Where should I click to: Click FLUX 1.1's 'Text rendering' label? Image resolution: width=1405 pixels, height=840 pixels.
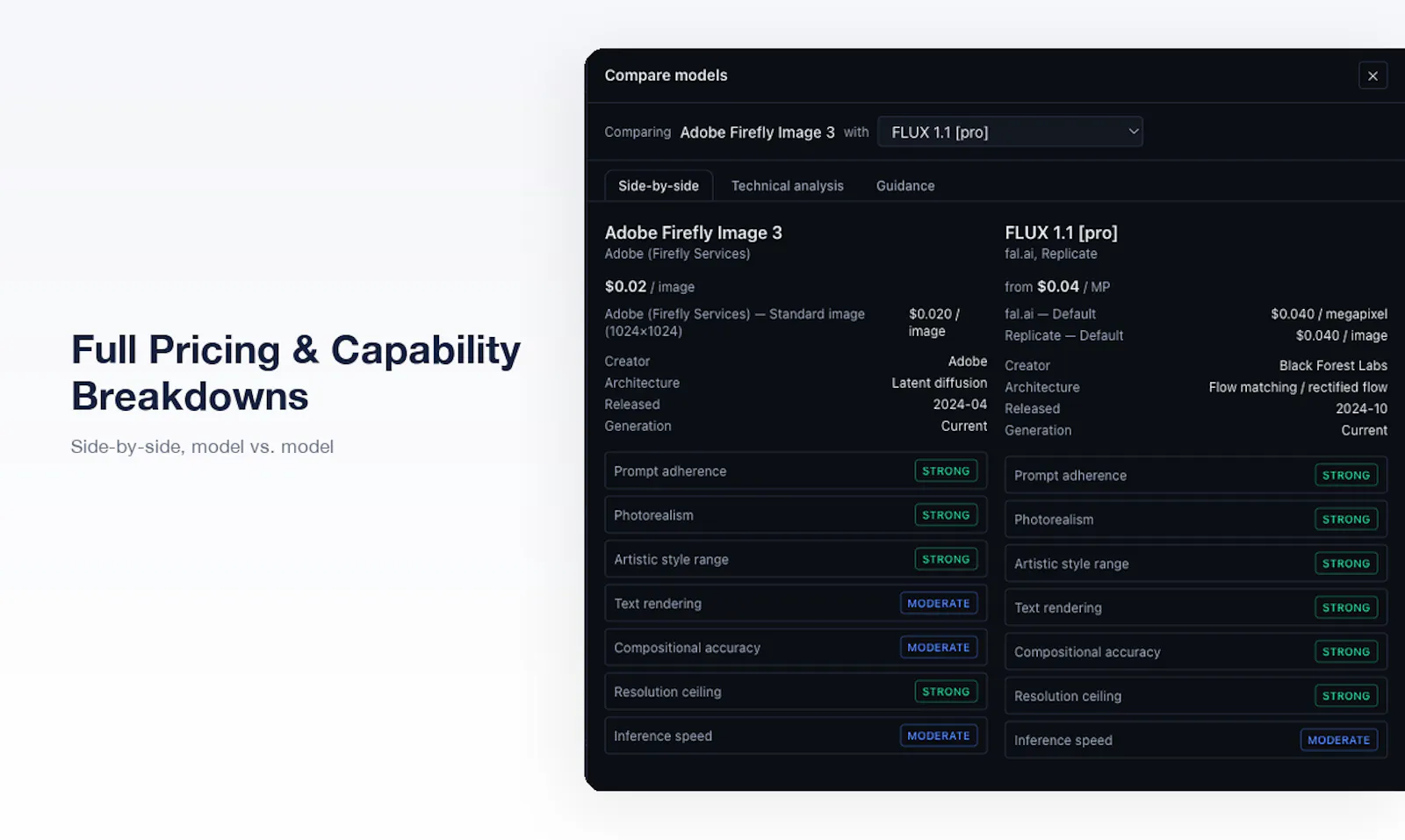click(1058, 608)
